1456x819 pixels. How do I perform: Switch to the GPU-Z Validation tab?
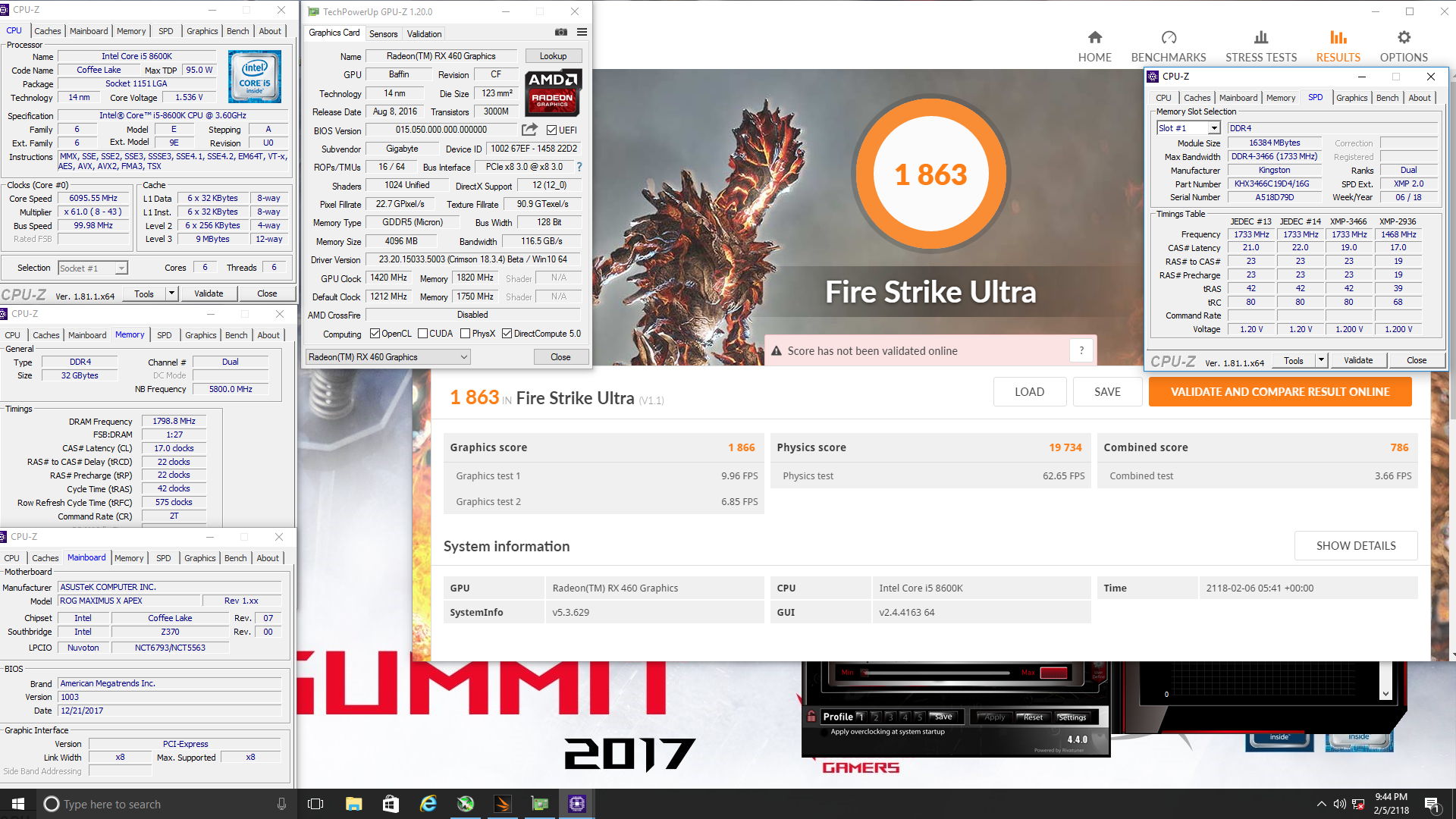tap(424, 34)
